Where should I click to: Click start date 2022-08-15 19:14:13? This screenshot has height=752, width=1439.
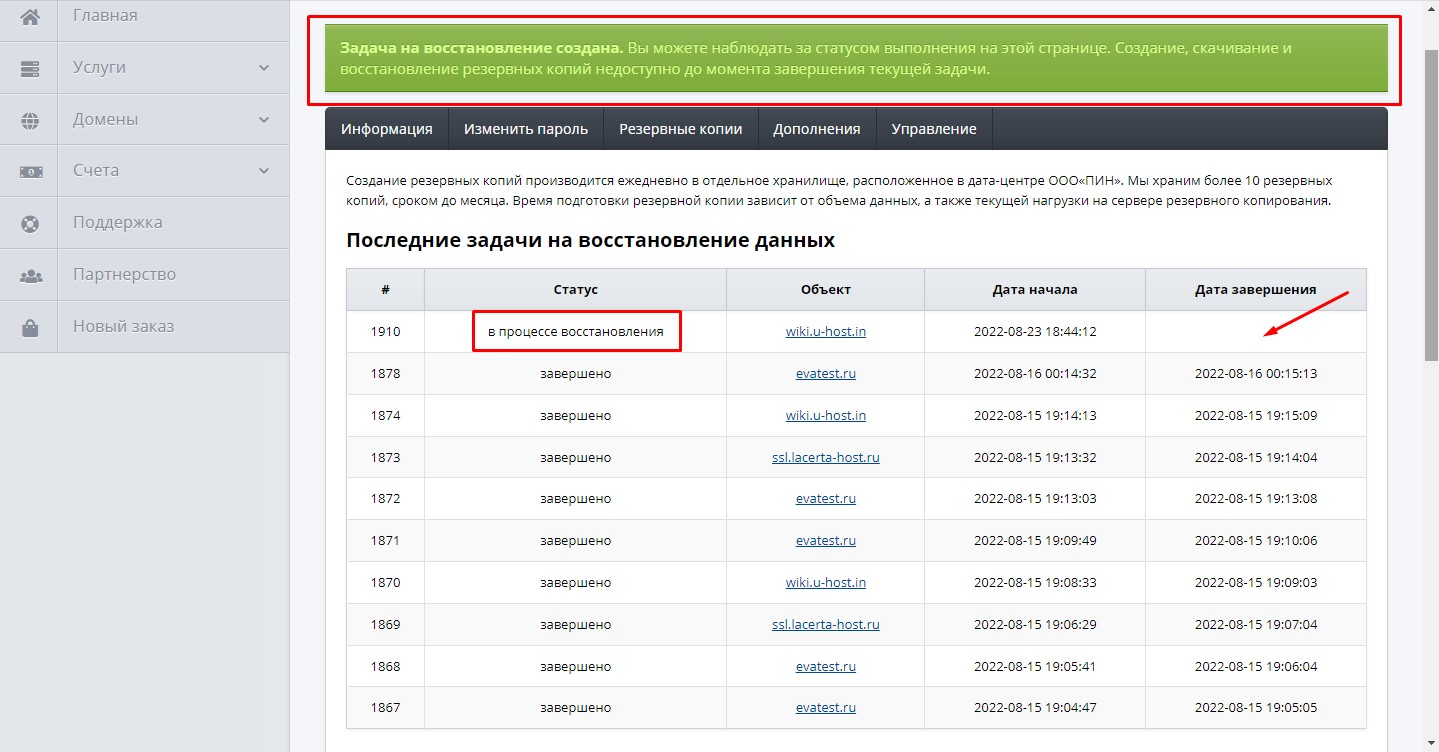pyautogui.click(x=1035, y=416)
